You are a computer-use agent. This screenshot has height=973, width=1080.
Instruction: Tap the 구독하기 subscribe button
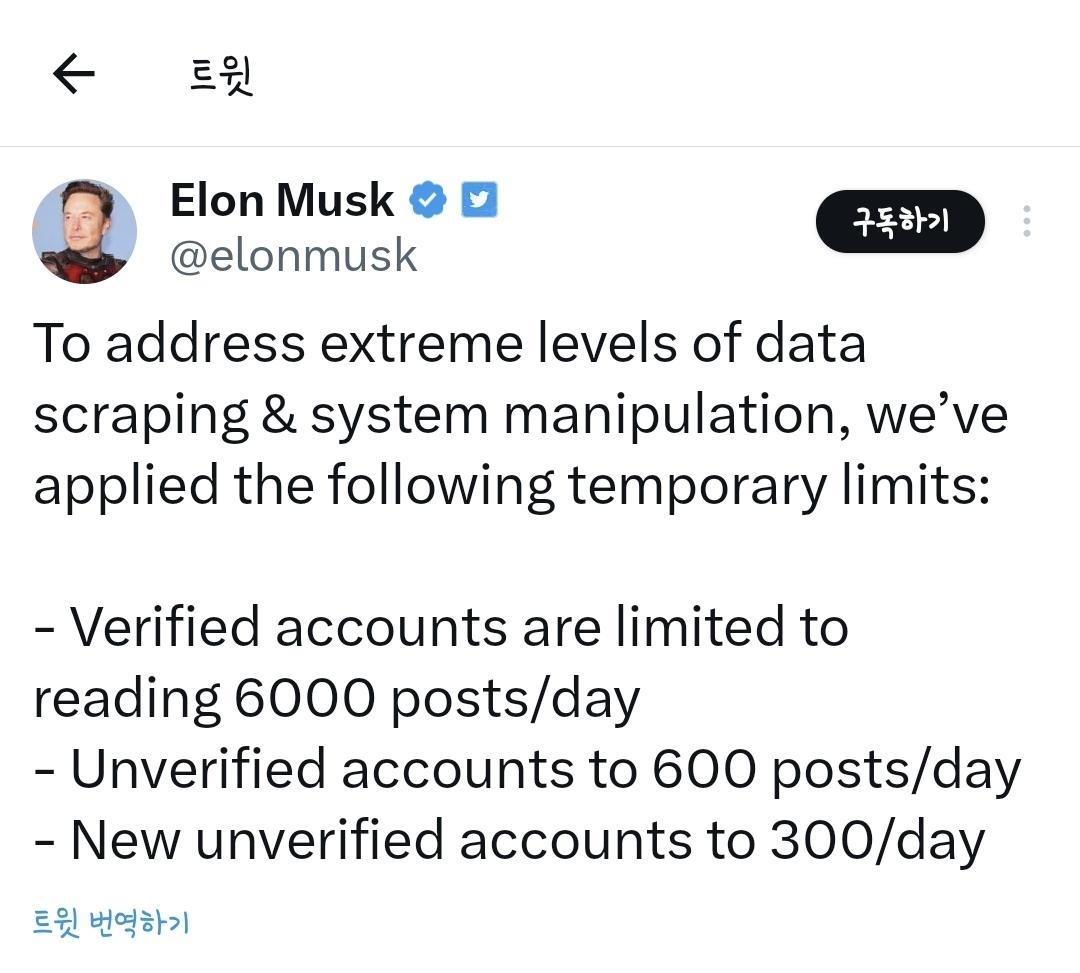pos(900,221)
